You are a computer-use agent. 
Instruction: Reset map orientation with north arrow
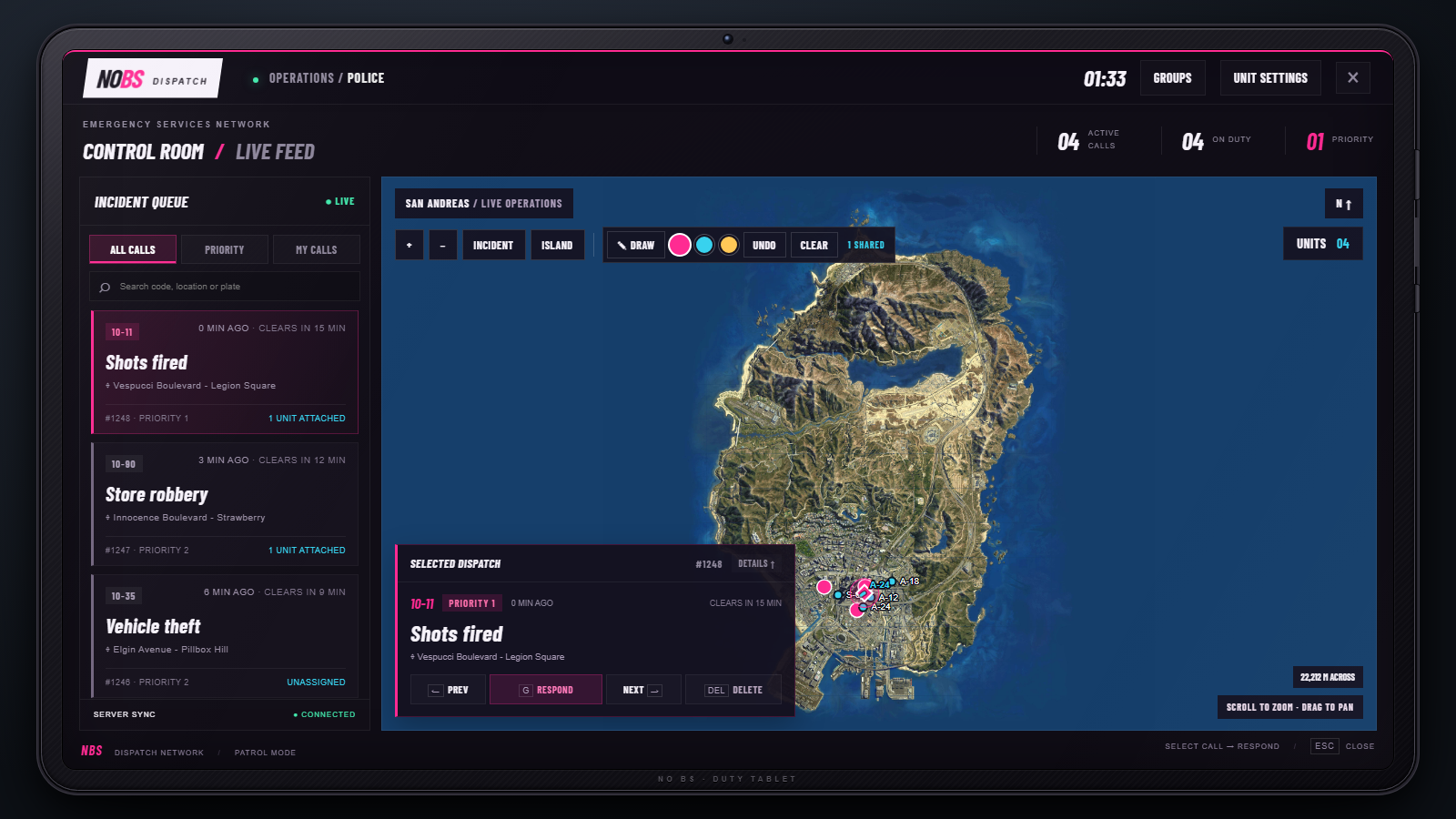(x=1343, y=204)
